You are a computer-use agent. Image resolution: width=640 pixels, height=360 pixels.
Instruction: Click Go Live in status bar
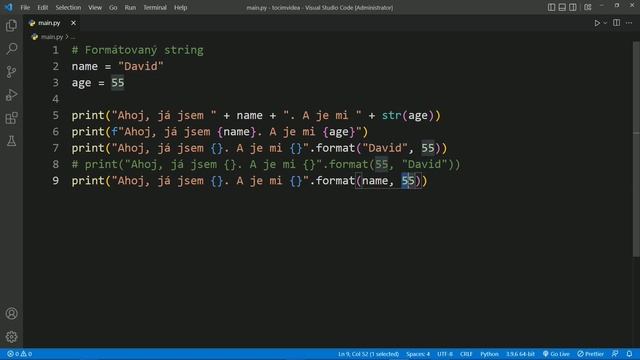pos(556,354)
